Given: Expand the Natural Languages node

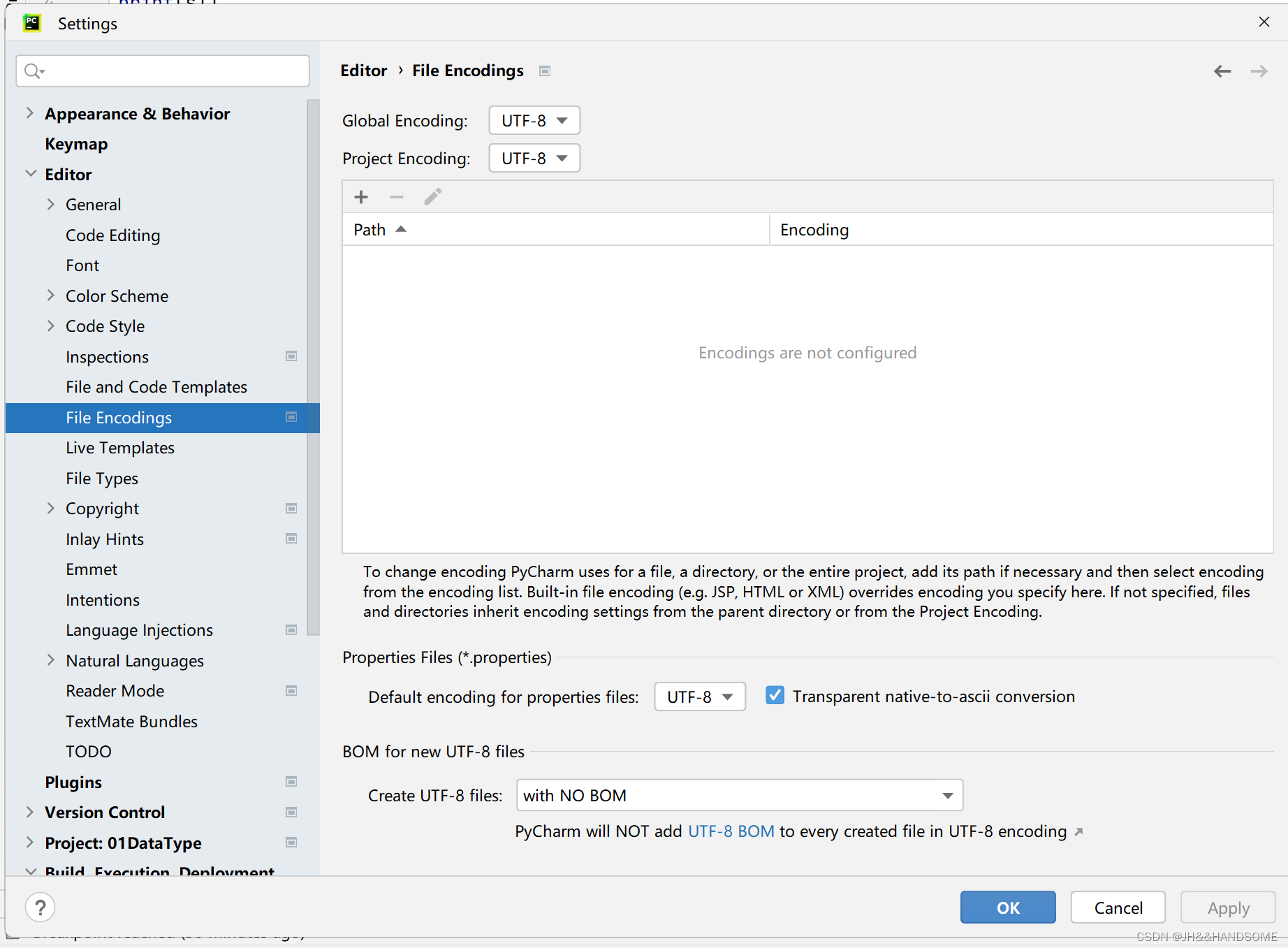Looking at the screenshot, I should coord(50,660).
